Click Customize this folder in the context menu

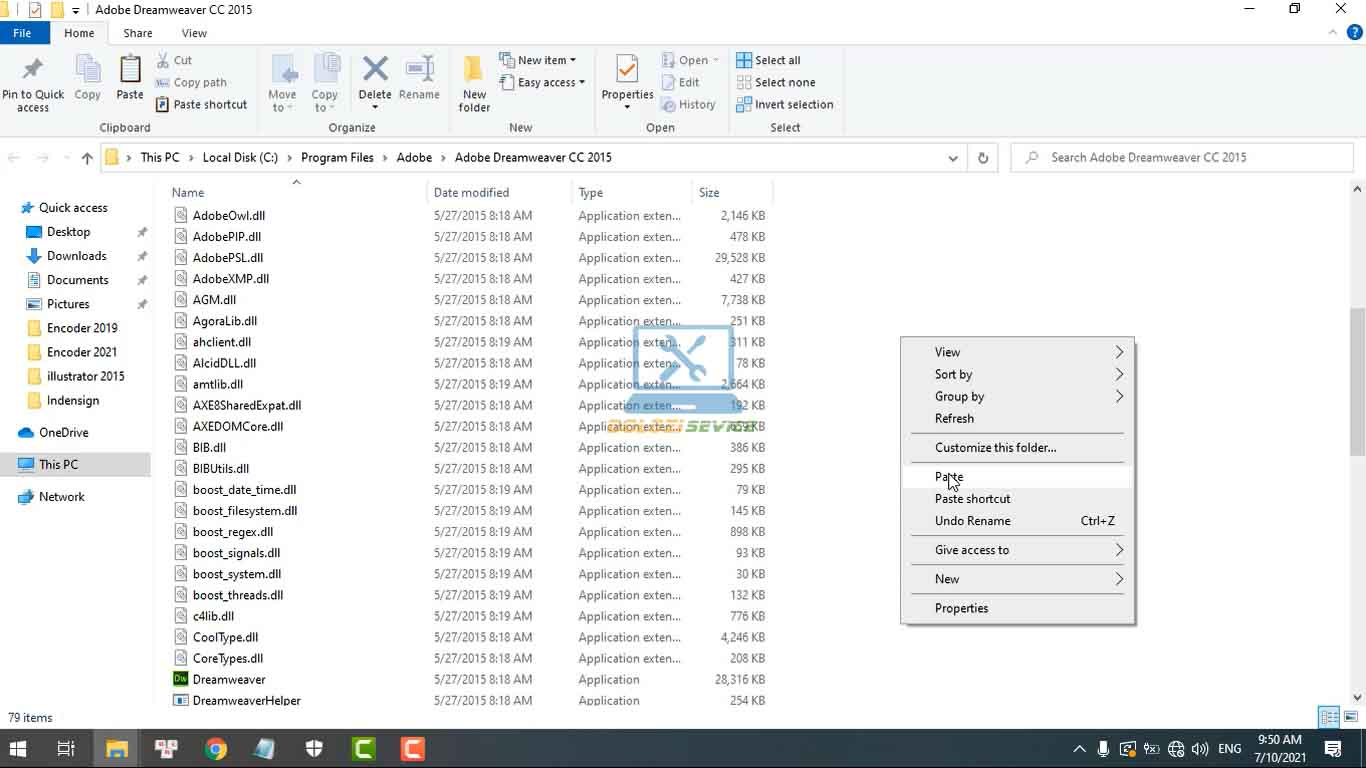coord(995,447)
